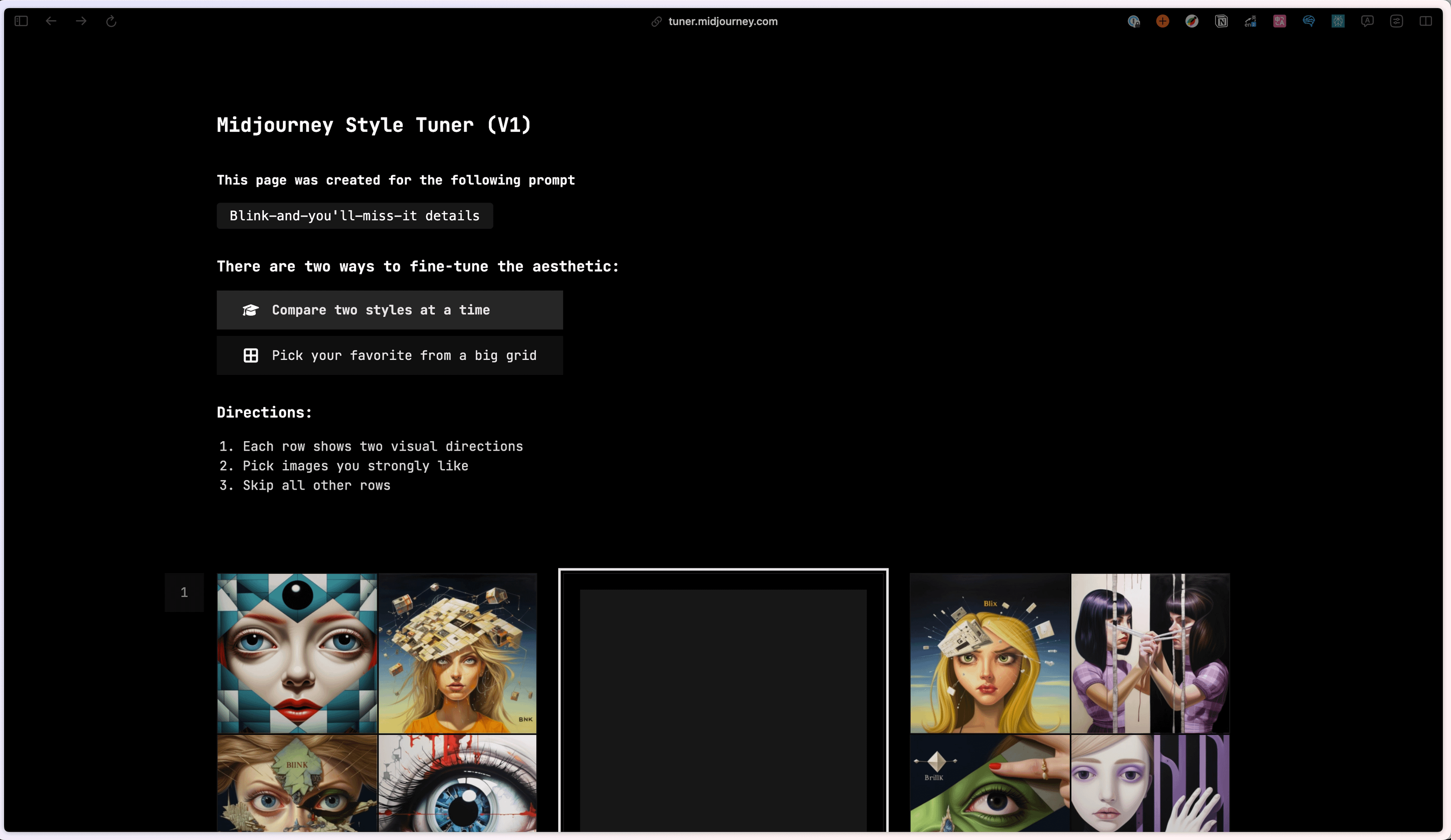Open the Notion web clipper extension
The width and height of the screenshot is (1451, 840).
pyautogui.click(x=1221, y=21)
